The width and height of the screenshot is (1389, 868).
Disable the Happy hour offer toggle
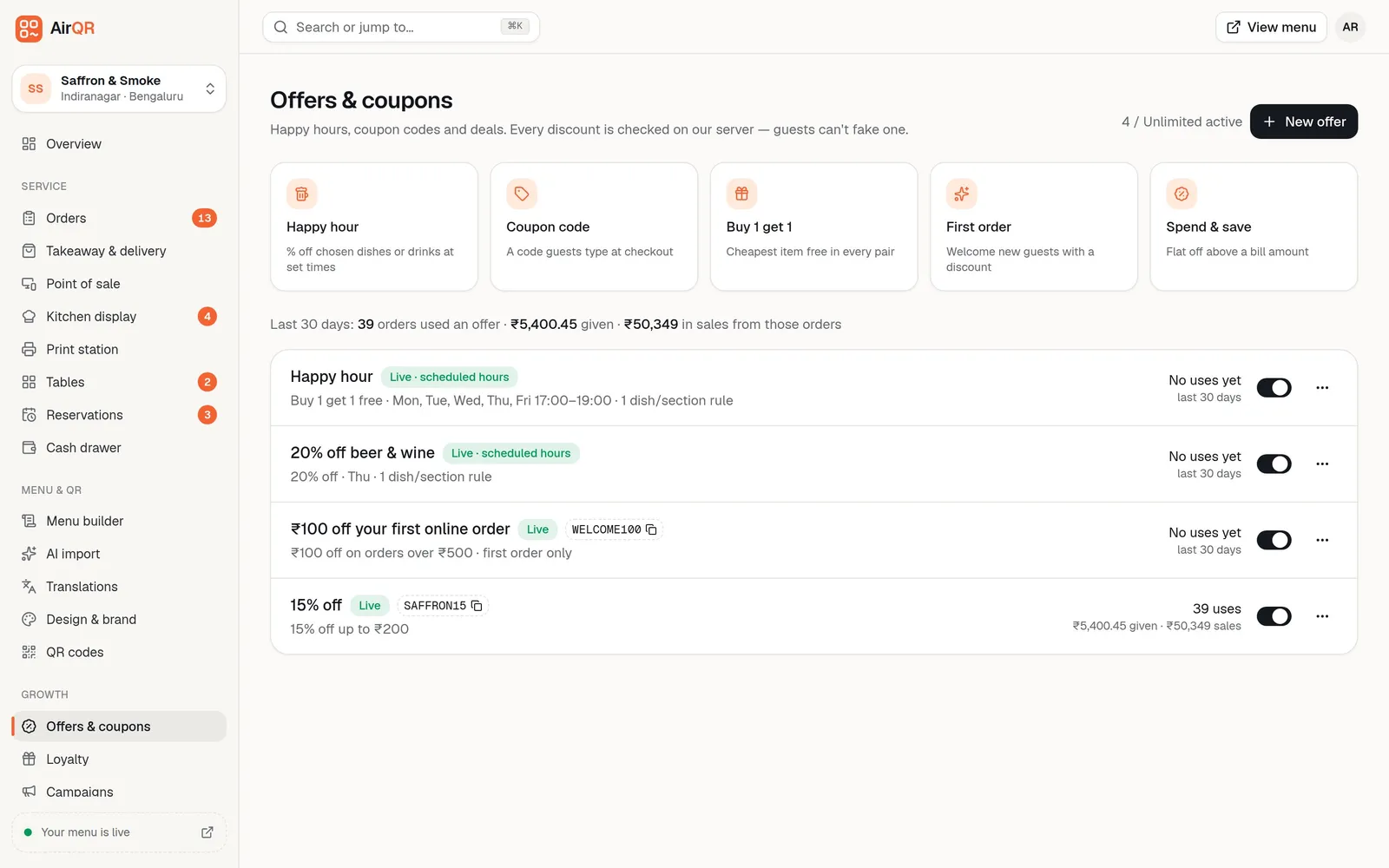pyautogui.click(x=1274, y=388)
